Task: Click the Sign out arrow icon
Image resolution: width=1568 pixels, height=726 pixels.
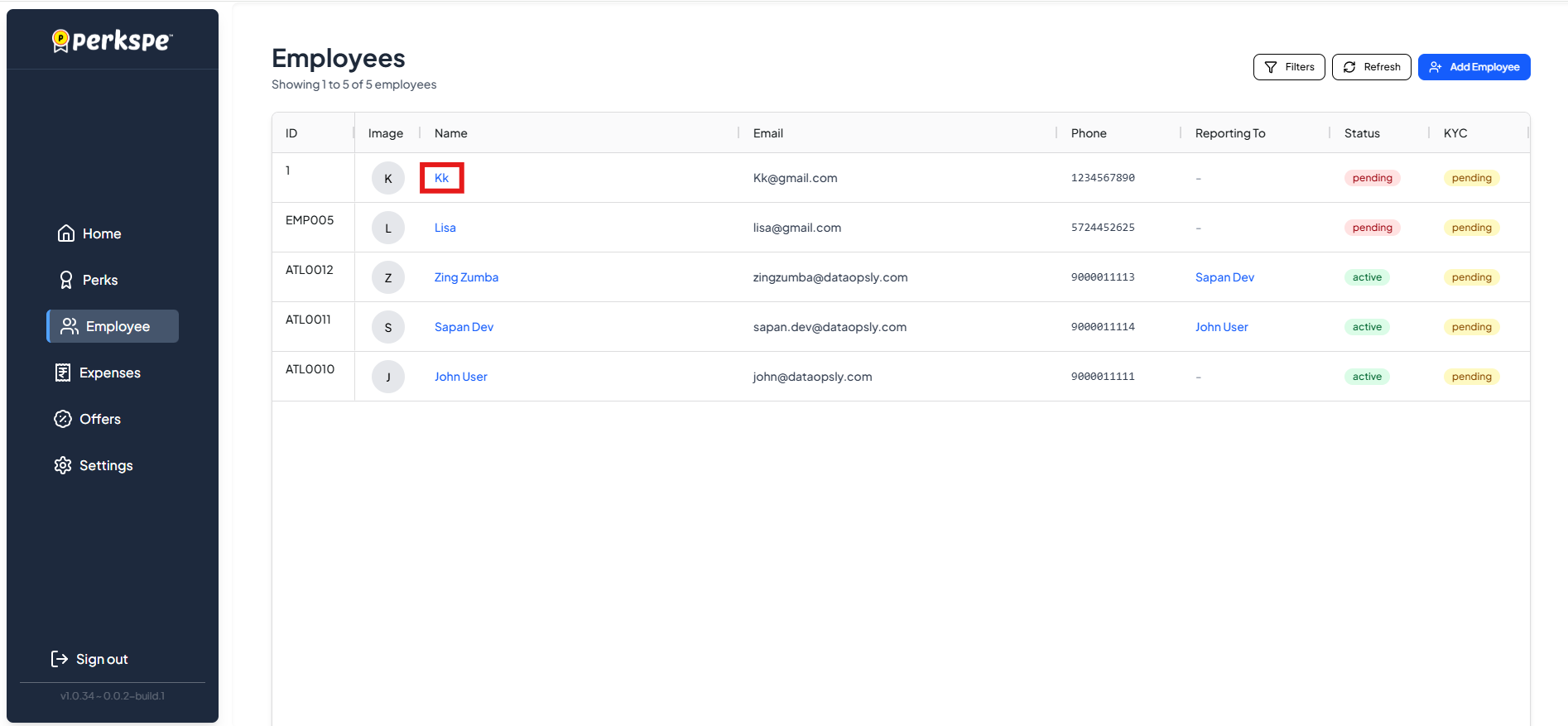Action: [60, 659]
